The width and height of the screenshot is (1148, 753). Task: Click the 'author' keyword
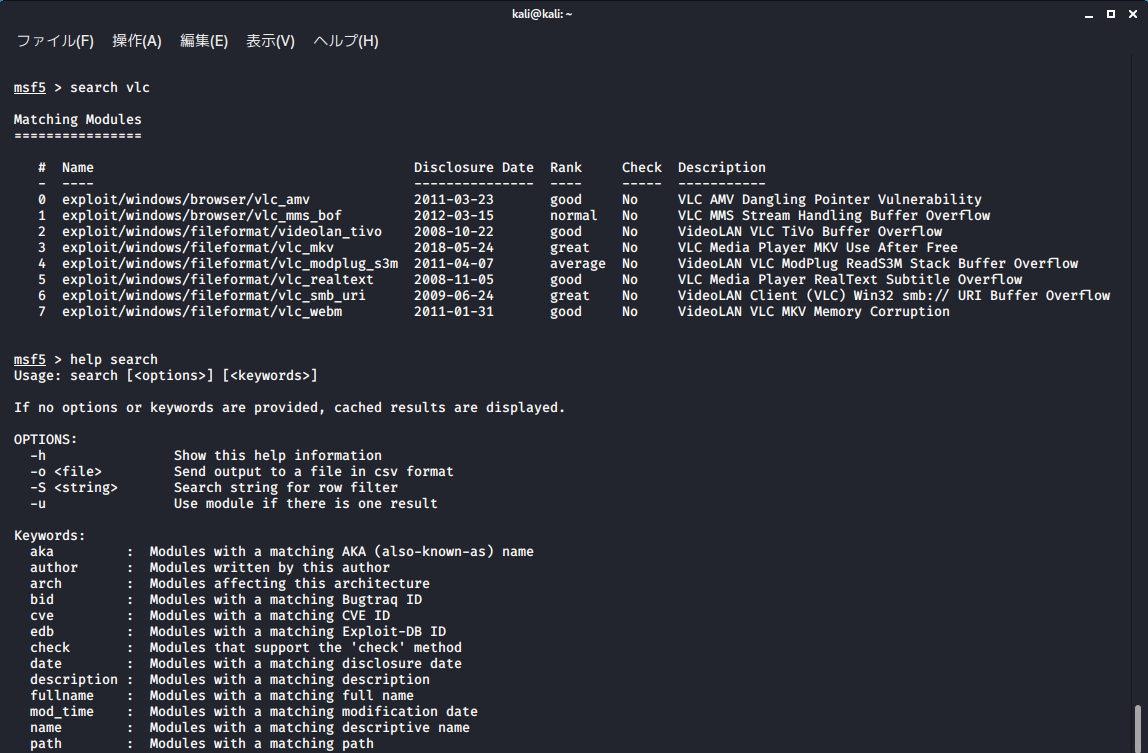(x=53, y=568)
